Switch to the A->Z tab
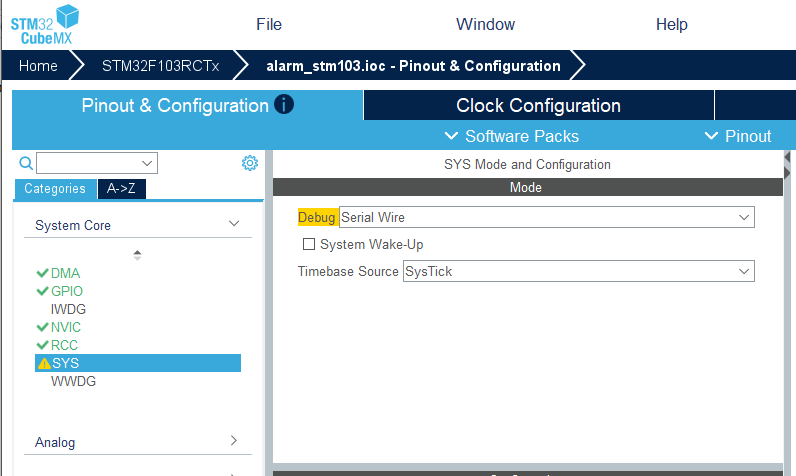Image resolution: width=796 pixels, height=476 pixels. 121,189
